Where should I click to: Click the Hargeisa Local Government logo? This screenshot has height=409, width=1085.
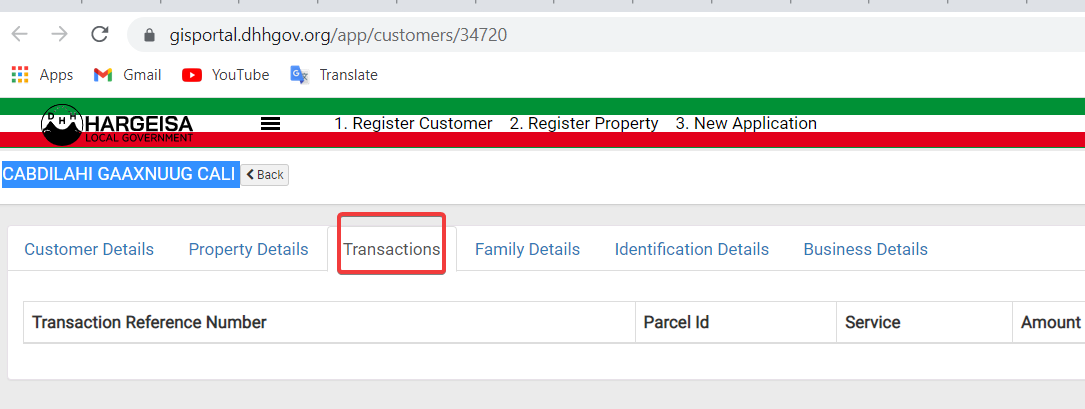117,125
